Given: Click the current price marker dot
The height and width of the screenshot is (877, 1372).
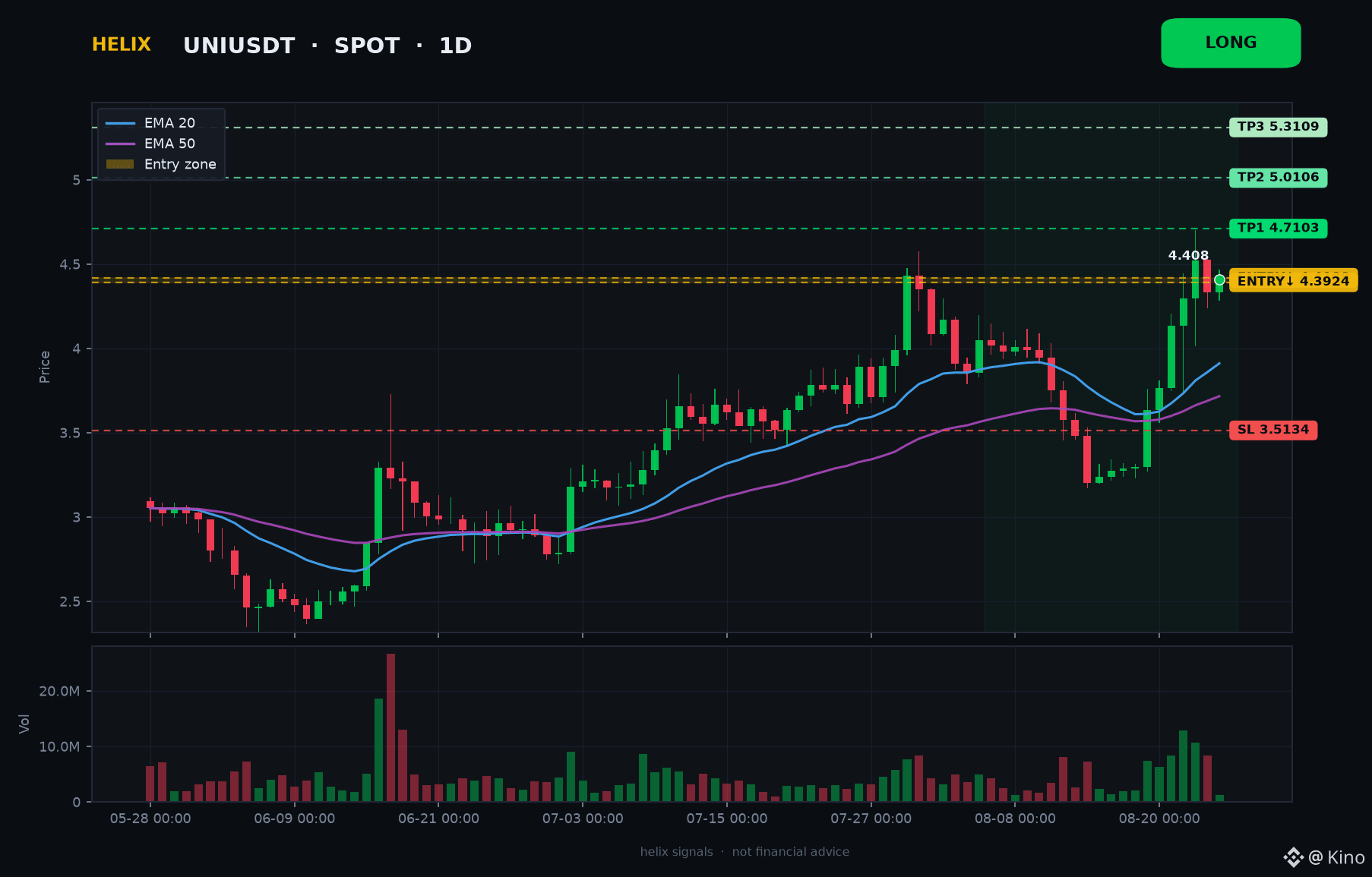Looking at the screenshot, I should (x=1219, y=280).
